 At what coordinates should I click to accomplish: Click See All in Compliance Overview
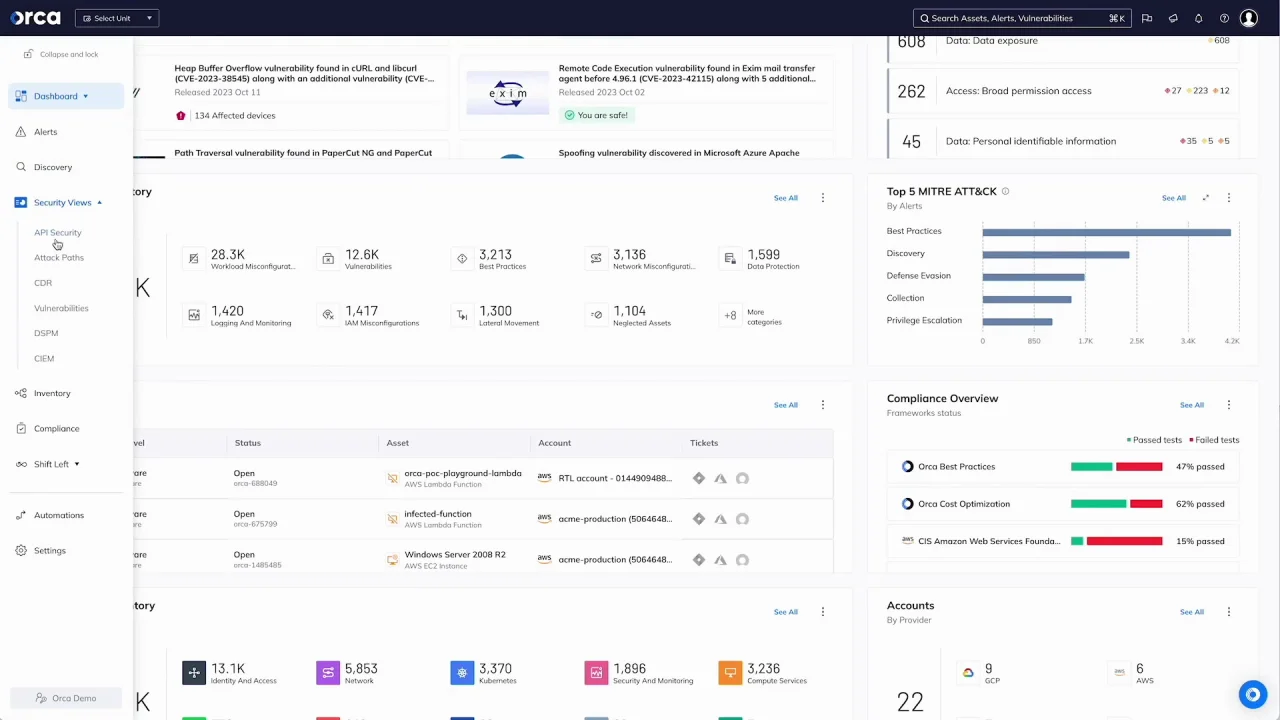[1191, 405]
